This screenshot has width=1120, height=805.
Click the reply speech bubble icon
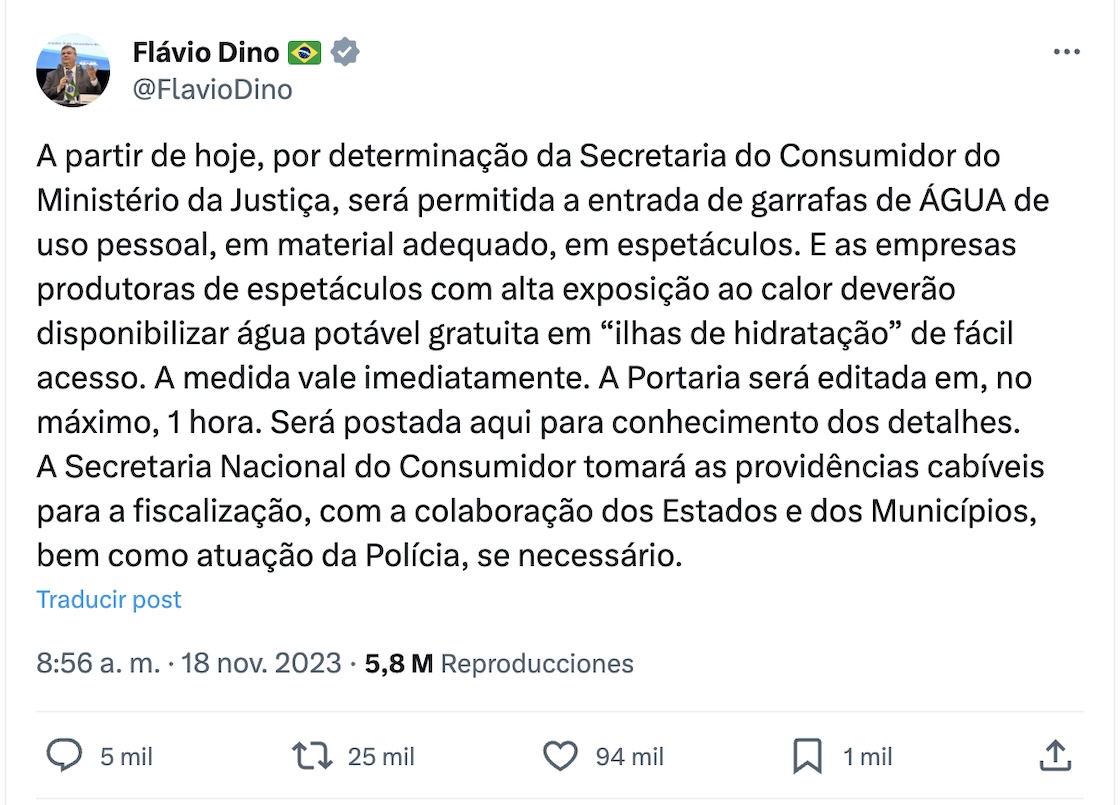click(64, 756)
